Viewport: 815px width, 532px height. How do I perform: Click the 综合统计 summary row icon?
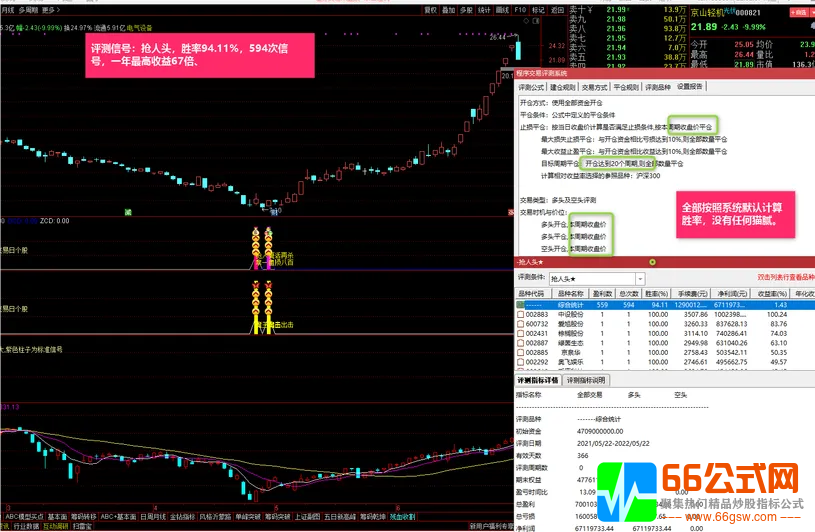tap(520, 303)
